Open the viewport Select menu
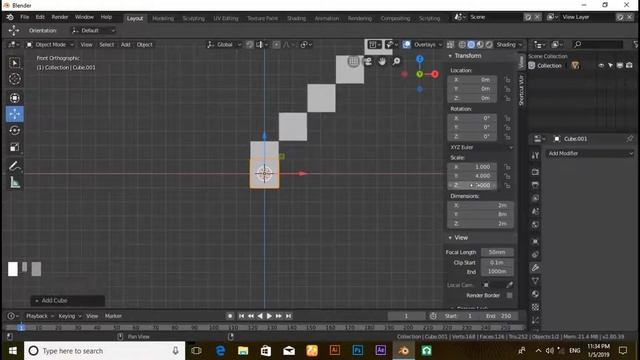 tap(107, 44)
